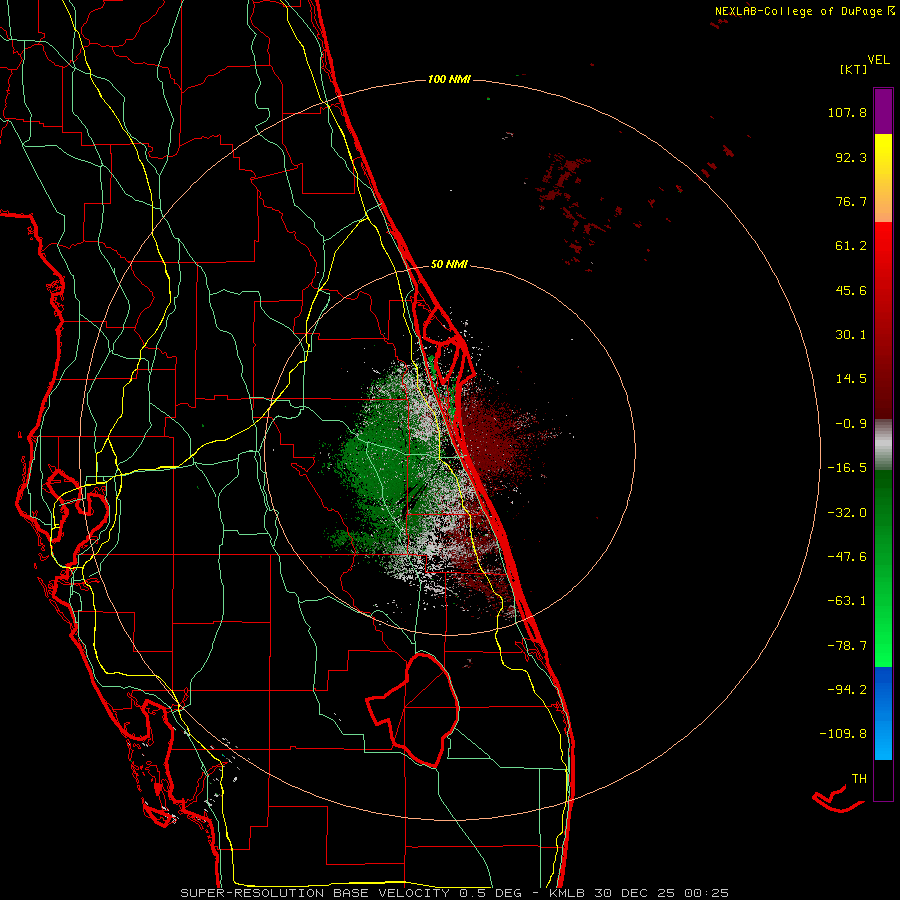Click the 30.1 legend value
This screenshot has width=900, height=900.
click(x=851, y=335)
